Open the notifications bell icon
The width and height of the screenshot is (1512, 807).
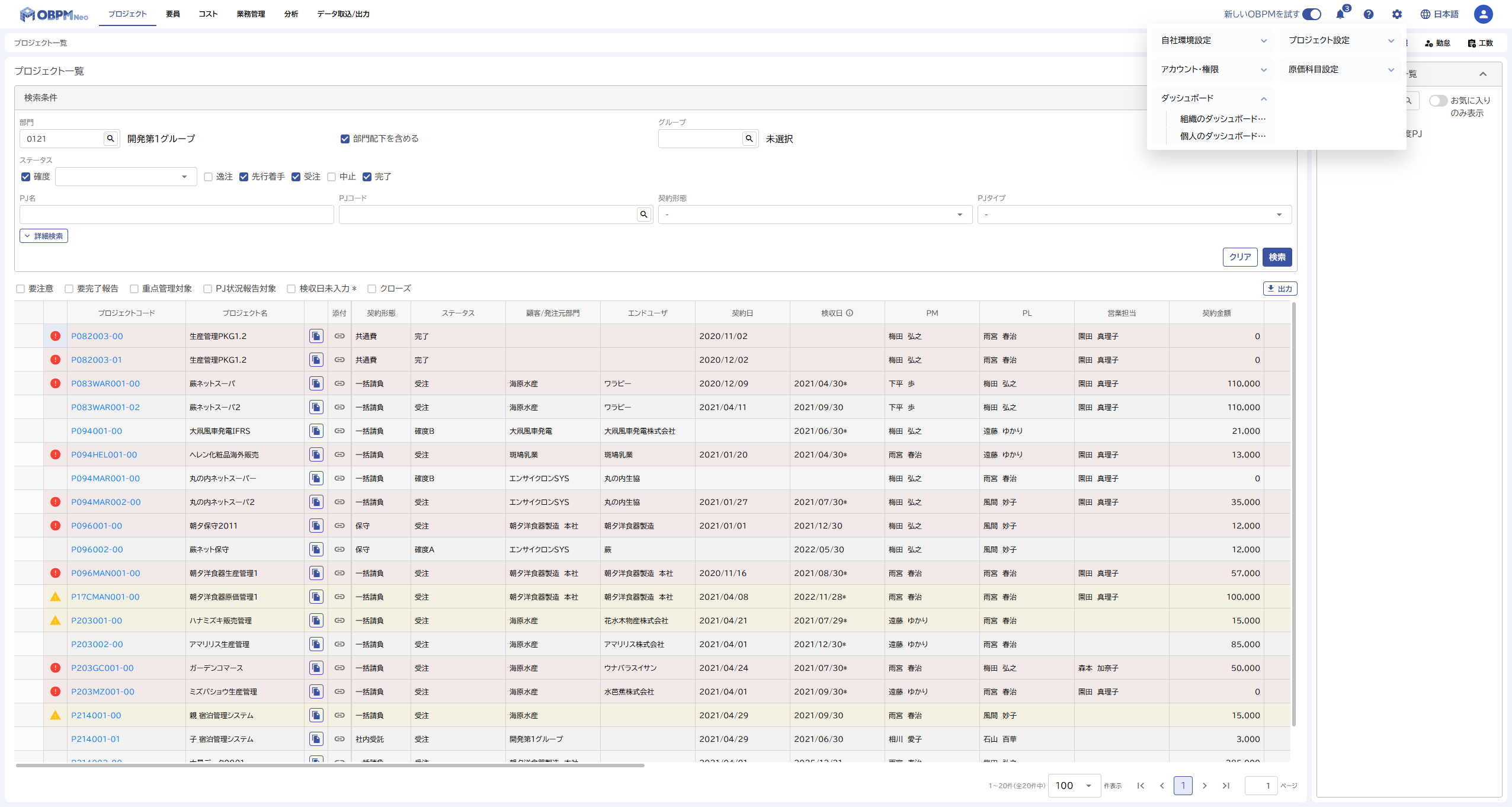pos(1340,14)
